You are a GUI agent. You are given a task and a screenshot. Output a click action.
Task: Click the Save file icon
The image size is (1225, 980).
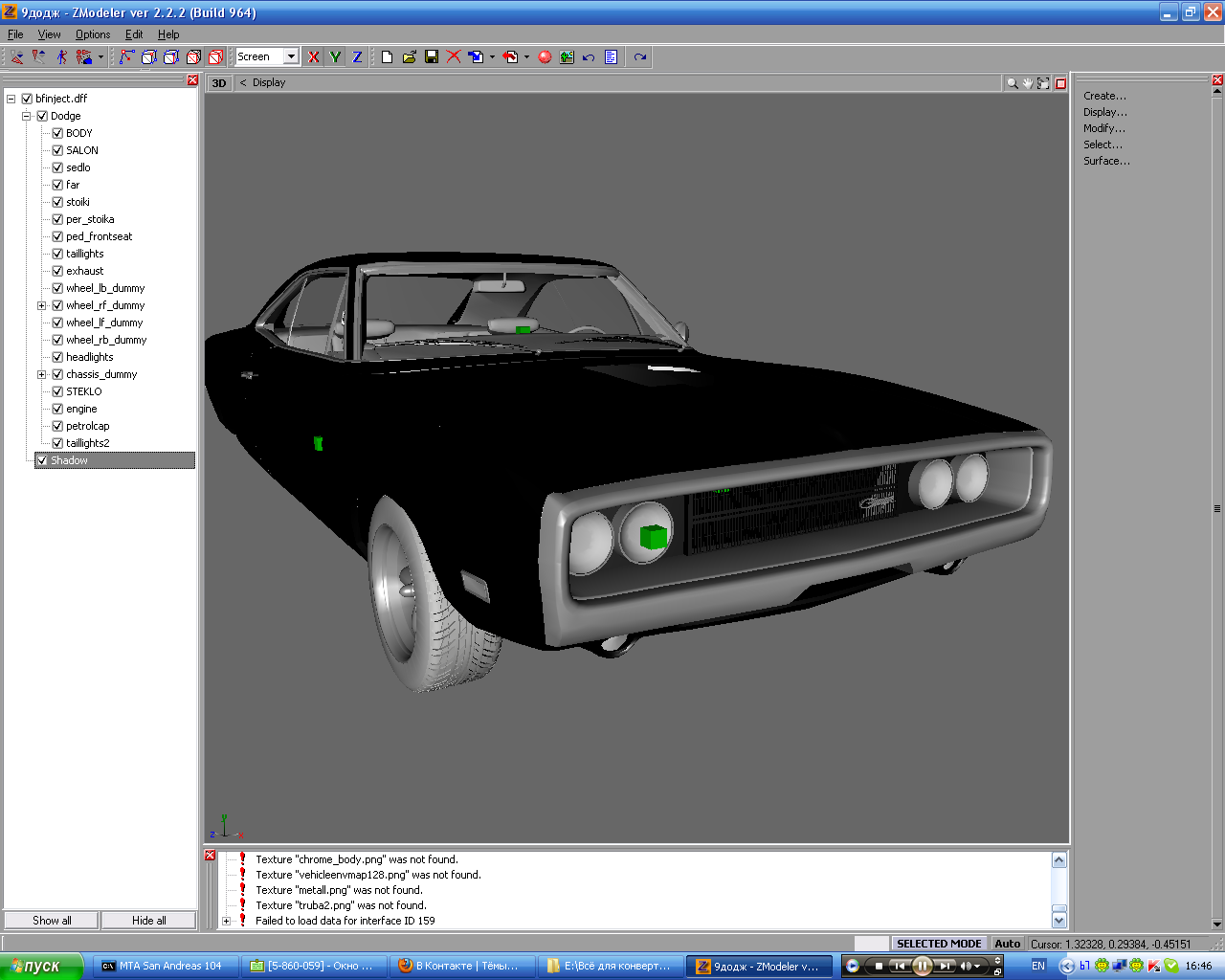click(x=432, y=57)
